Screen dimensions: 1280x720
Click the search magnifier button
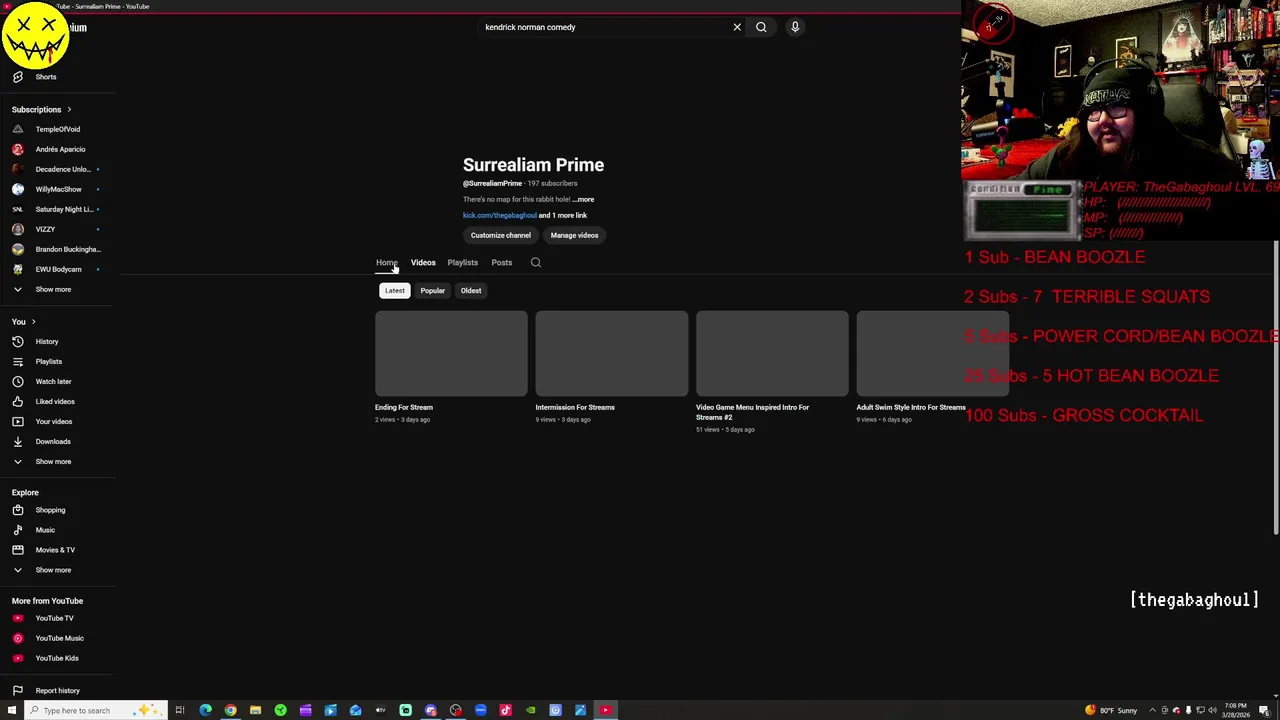coord(761,27)
